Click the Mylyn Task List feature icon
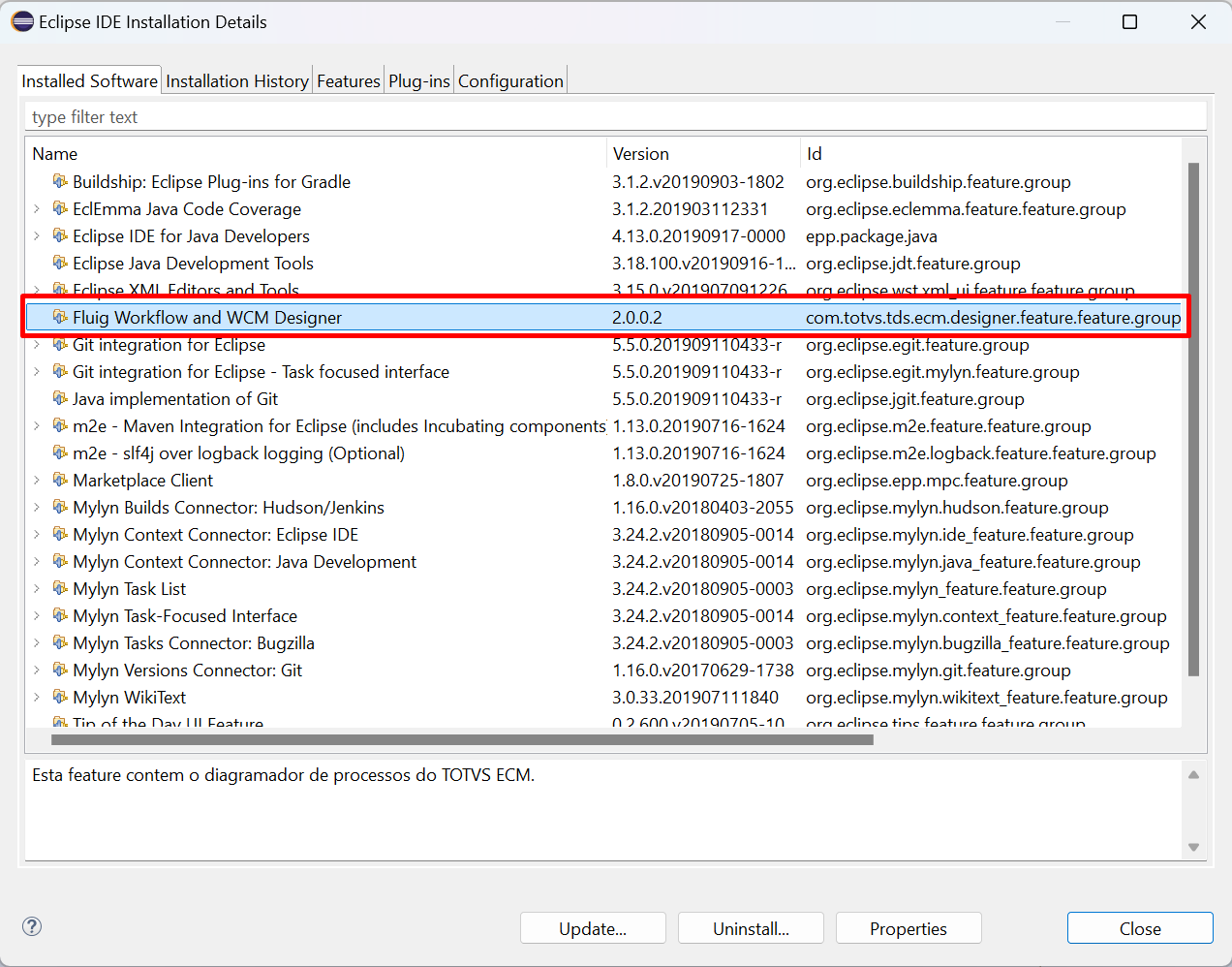The height and width of the screenshot is (967, 1232). click(60, 588)
